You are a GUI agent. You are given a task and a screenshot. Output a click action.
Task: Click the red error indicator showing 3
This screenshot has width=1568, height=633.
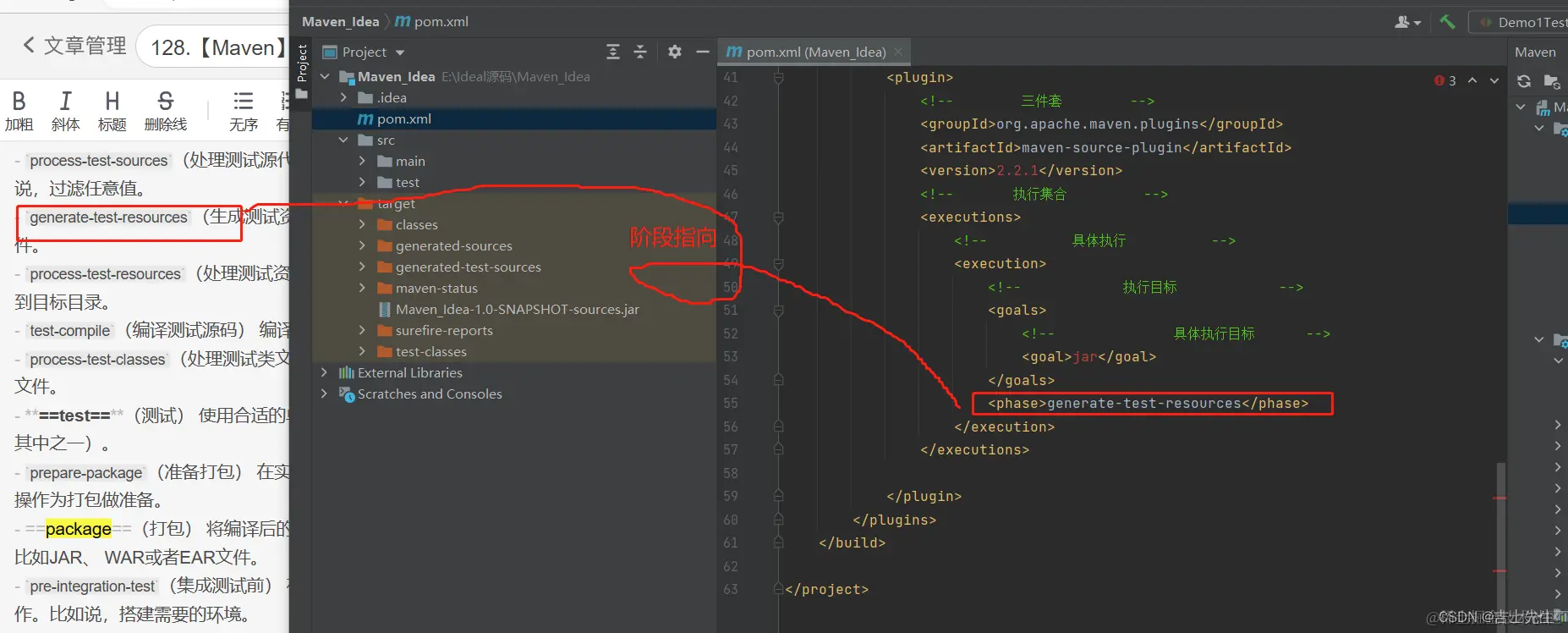point(1445,81)
